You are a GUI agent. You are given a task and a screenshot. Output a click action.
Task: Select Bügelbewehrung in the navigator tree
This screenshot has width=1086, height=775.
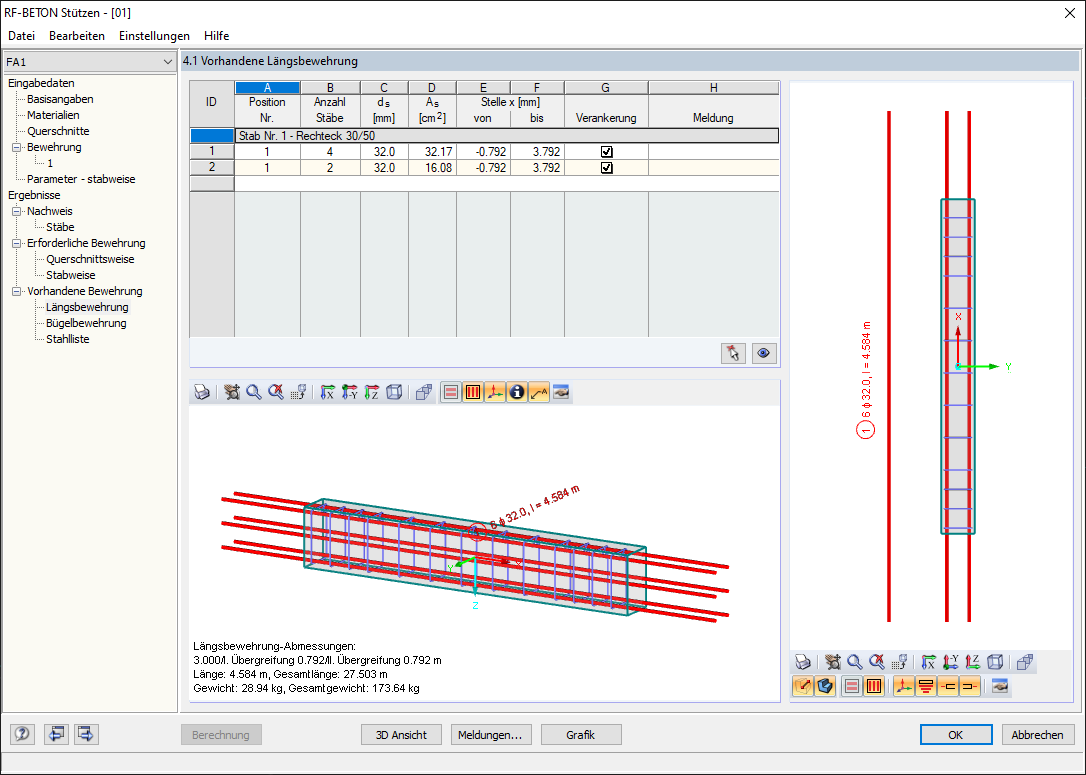[86, 323]
